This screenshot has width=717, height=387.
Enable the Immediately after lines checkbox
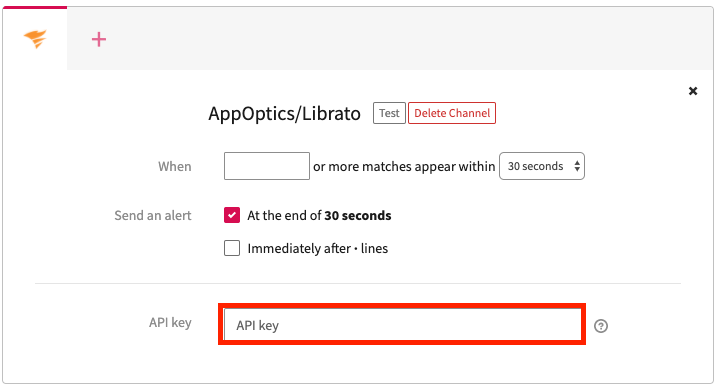point(232,248)
